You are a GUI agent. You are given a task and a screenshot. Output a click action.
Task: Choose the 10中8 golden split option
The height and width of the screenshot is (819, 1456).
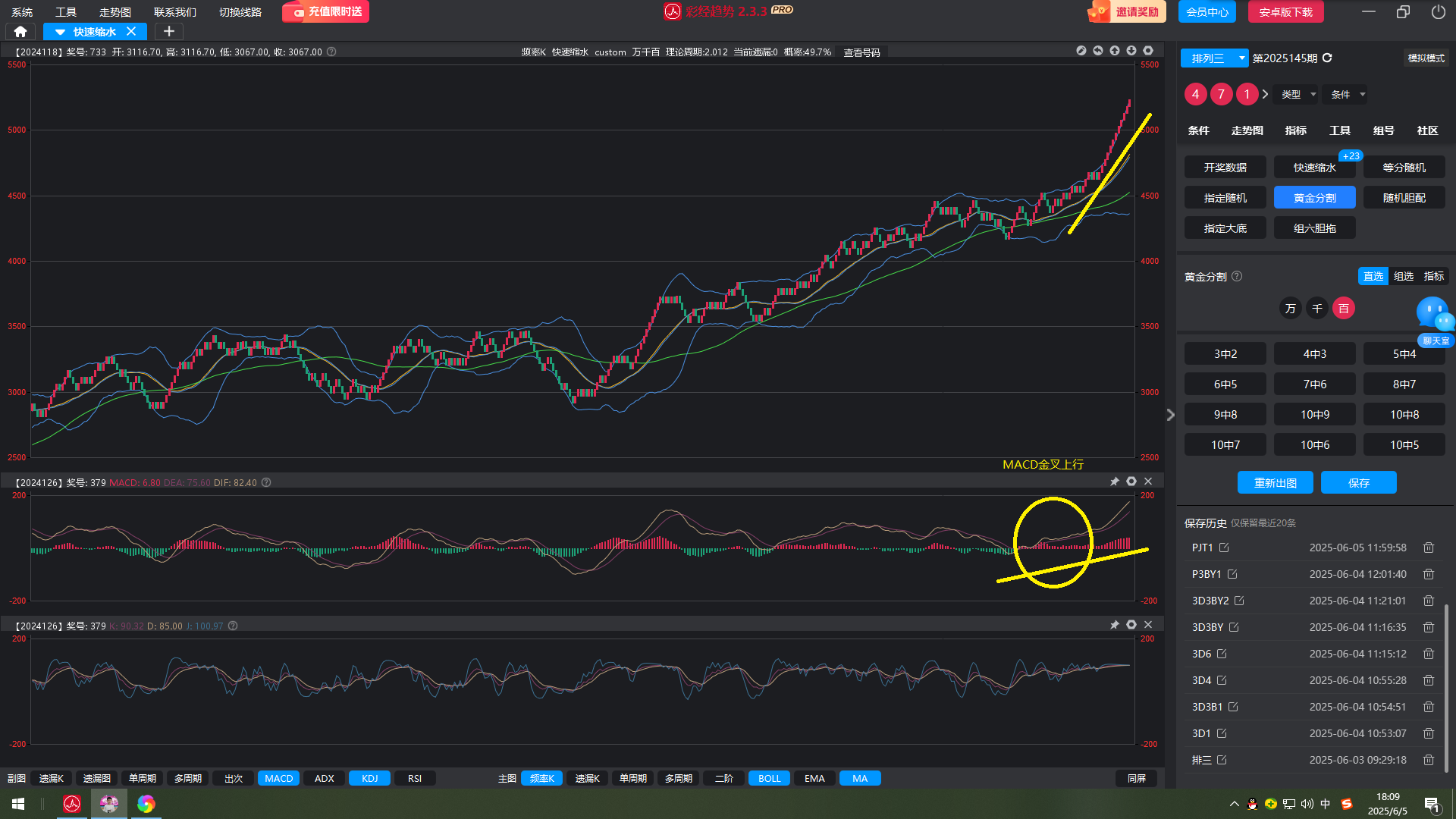(1404, 414)
